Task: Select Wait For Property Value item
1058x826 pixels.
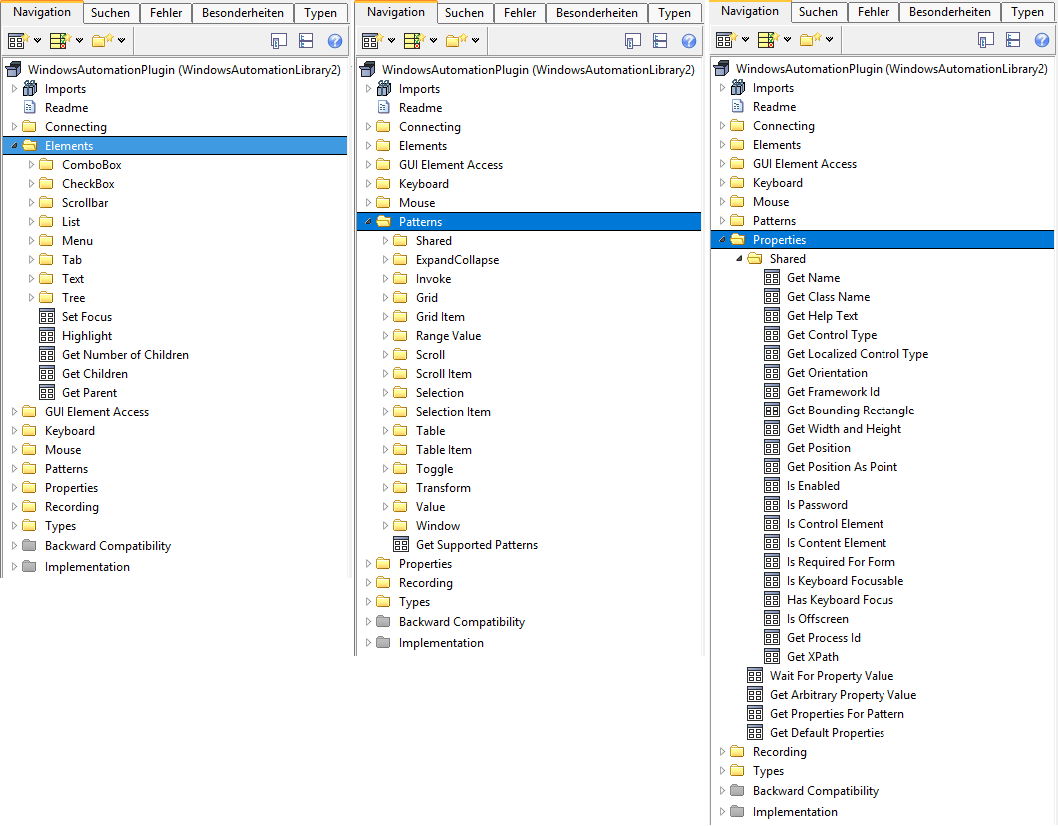Action: [x=831, y=676]
